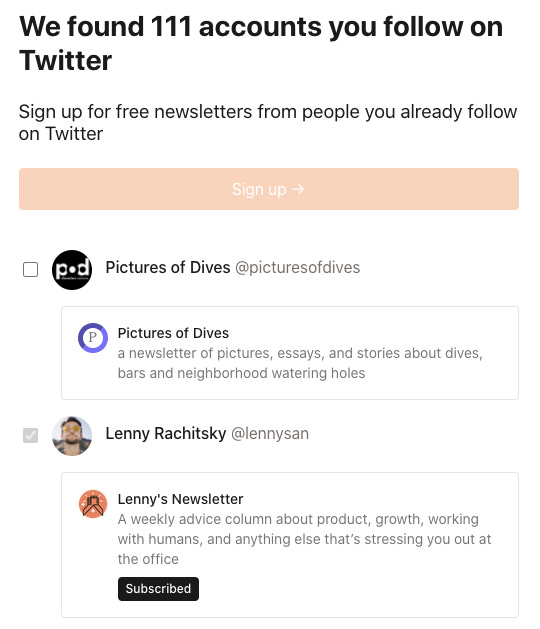Image resolution: width=540 pixels, height=629 pixels.
Task: Open the @picturesofdives handle
Action: [x=297, y=268]
